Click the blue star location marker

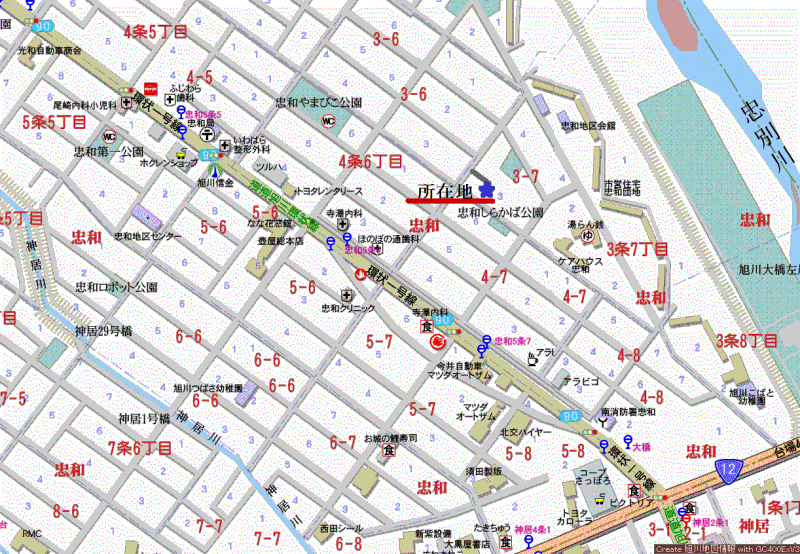(x=487, y=190)
